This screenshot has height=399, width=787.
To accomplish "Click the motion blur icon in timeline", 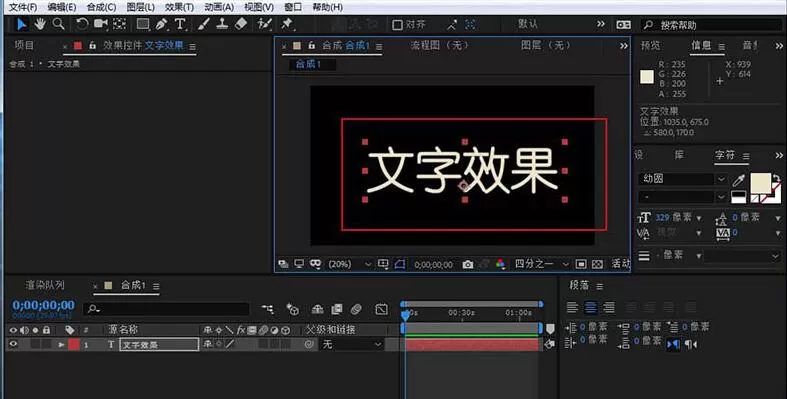I will point(356,309).
